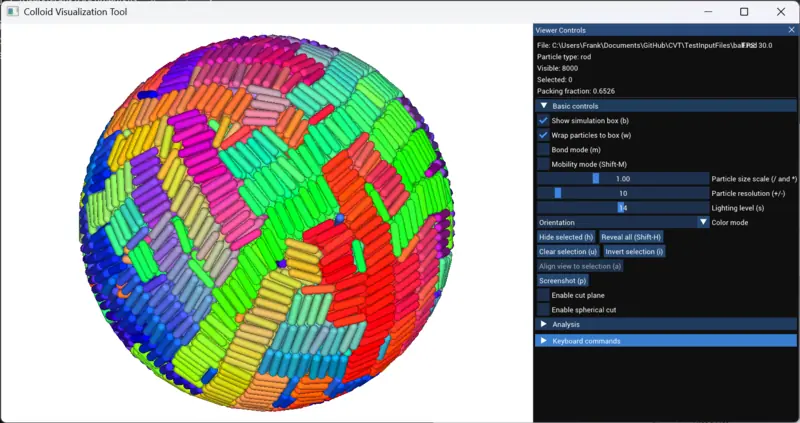800x423 pixels.
Task: Click the Colloid Visualization Tool app icon
Action: coord(14,12)
